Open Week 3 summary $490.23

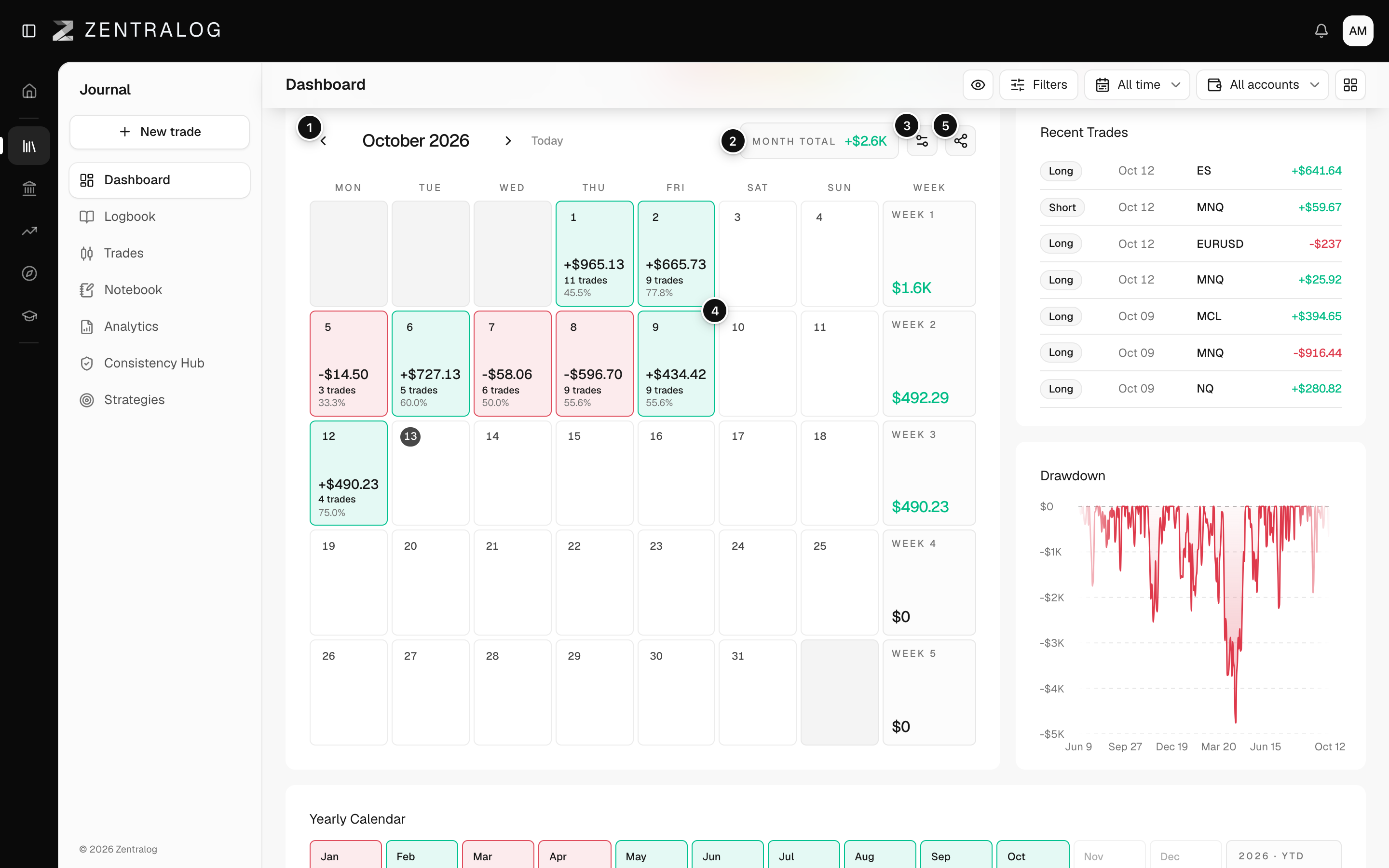[x=929, y=473]
